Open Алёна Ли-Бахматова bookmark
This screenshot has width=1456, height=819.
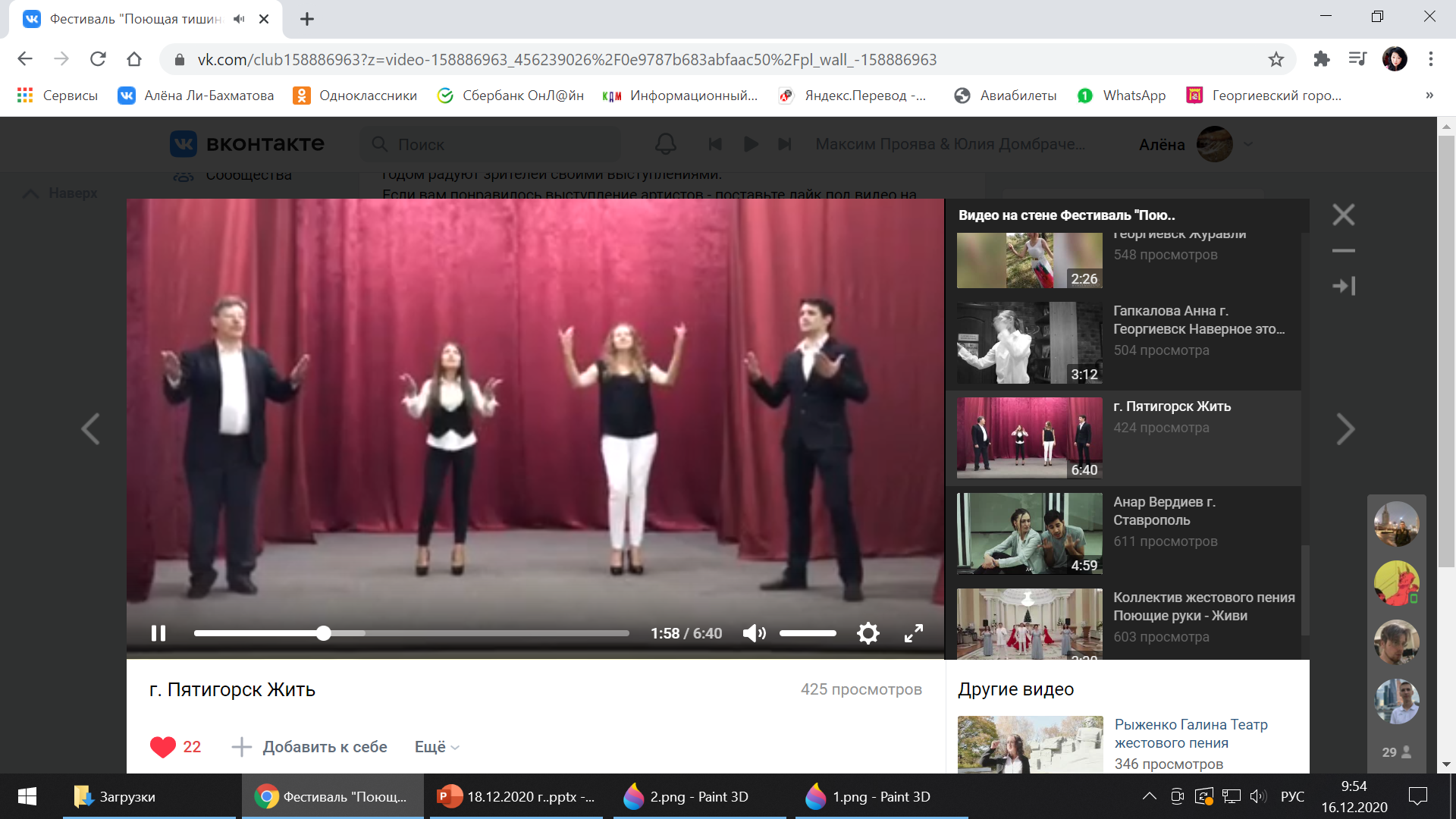(x=196, y=96)
